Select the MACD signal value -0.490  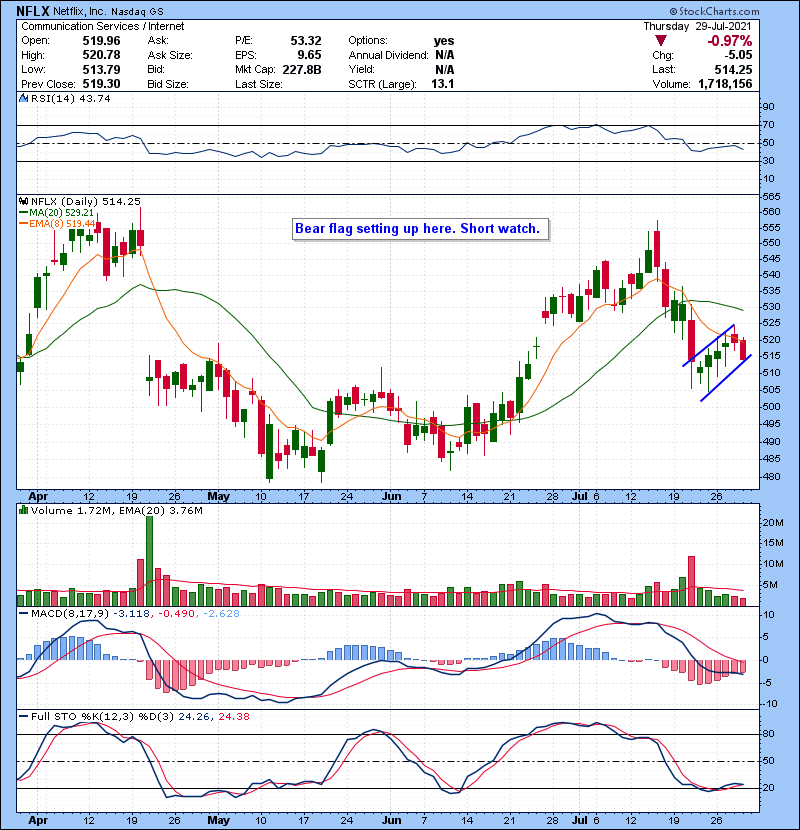[x=176, y=614]
